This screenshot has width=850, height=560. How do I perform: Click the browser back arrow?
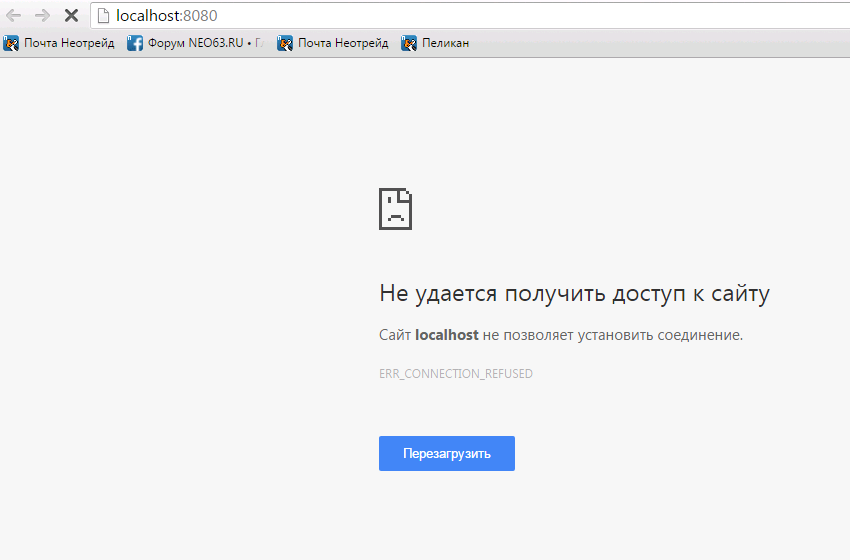(14, 16)
